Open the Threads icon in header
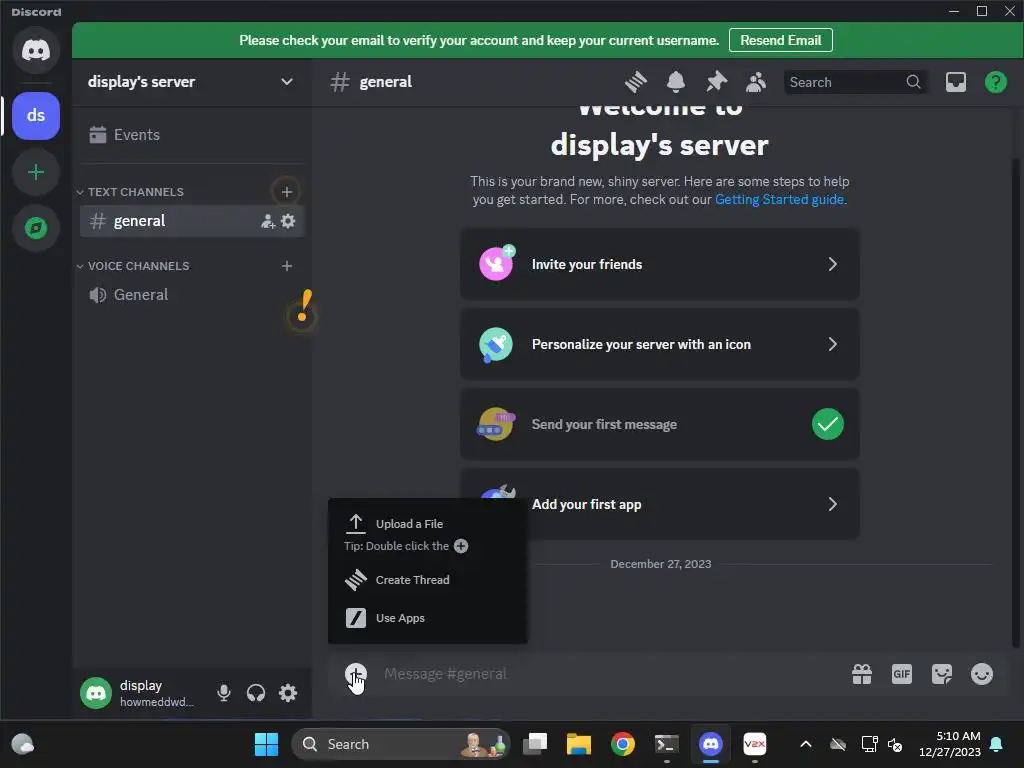1024x768 pixels. (x=635, y=82)
